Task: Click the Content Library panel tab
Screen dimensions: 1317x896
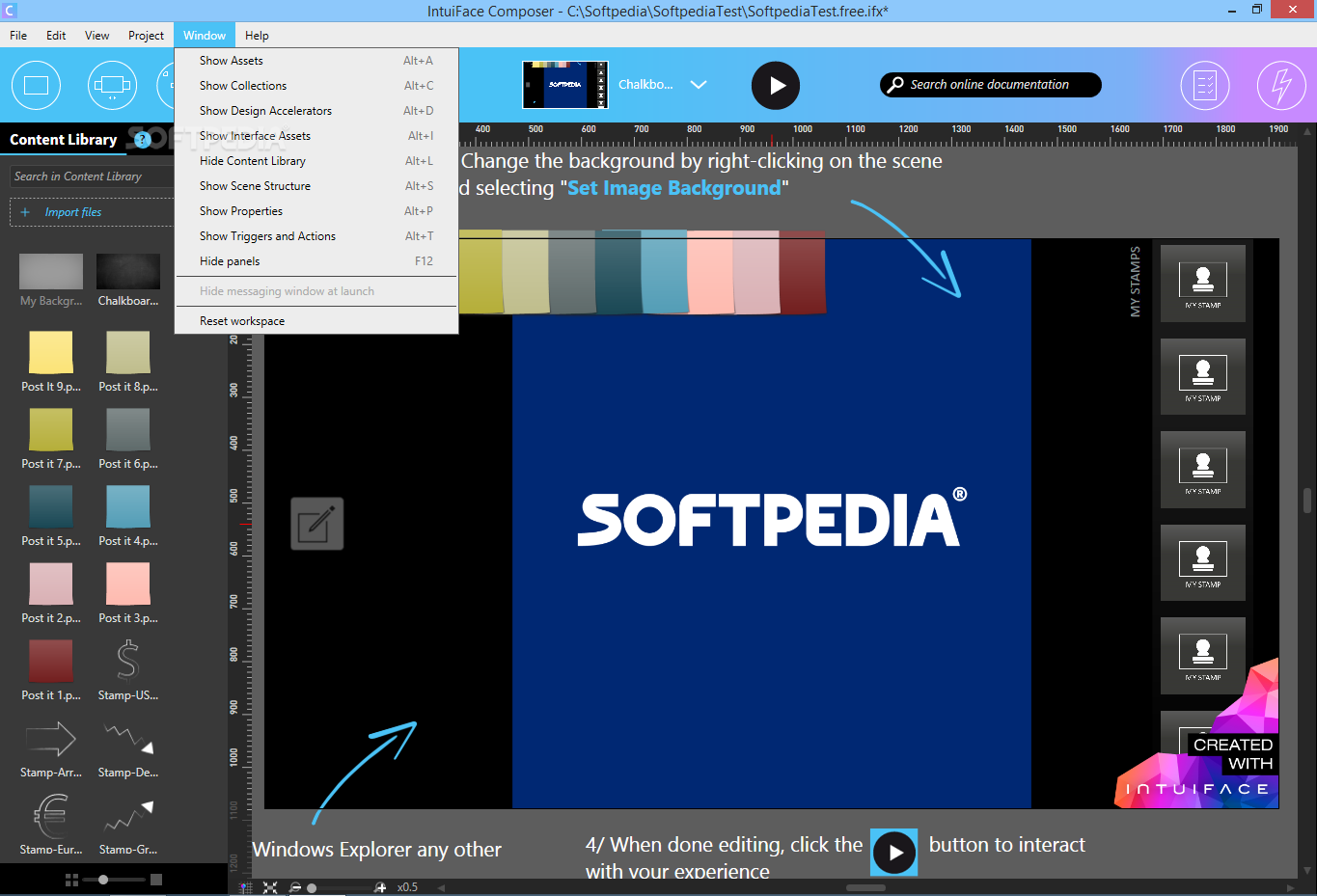Action: 64,140
